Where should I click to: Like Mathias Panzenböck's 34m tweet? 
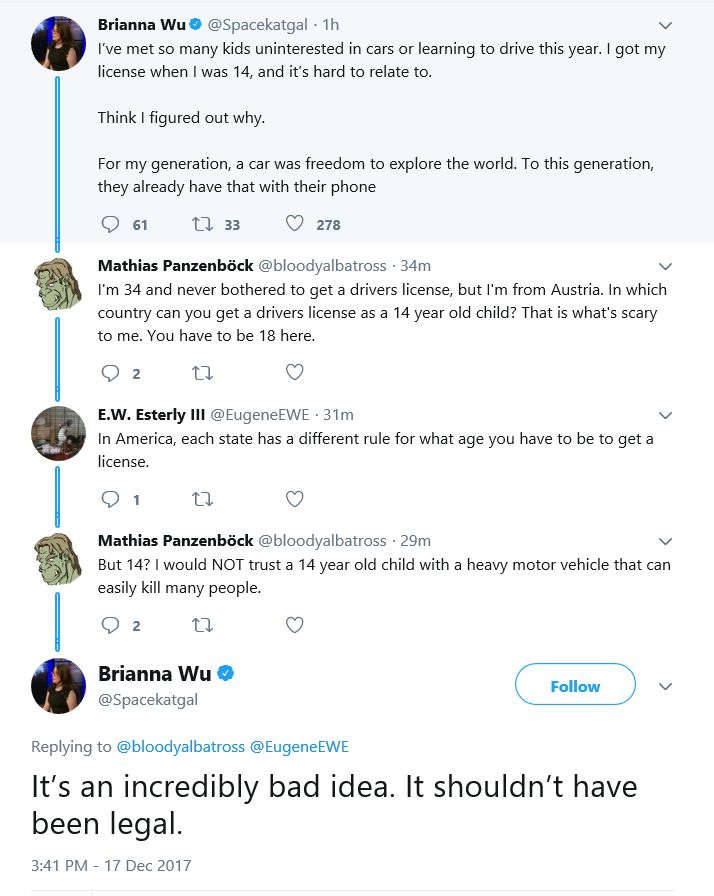tap(295, 373)
